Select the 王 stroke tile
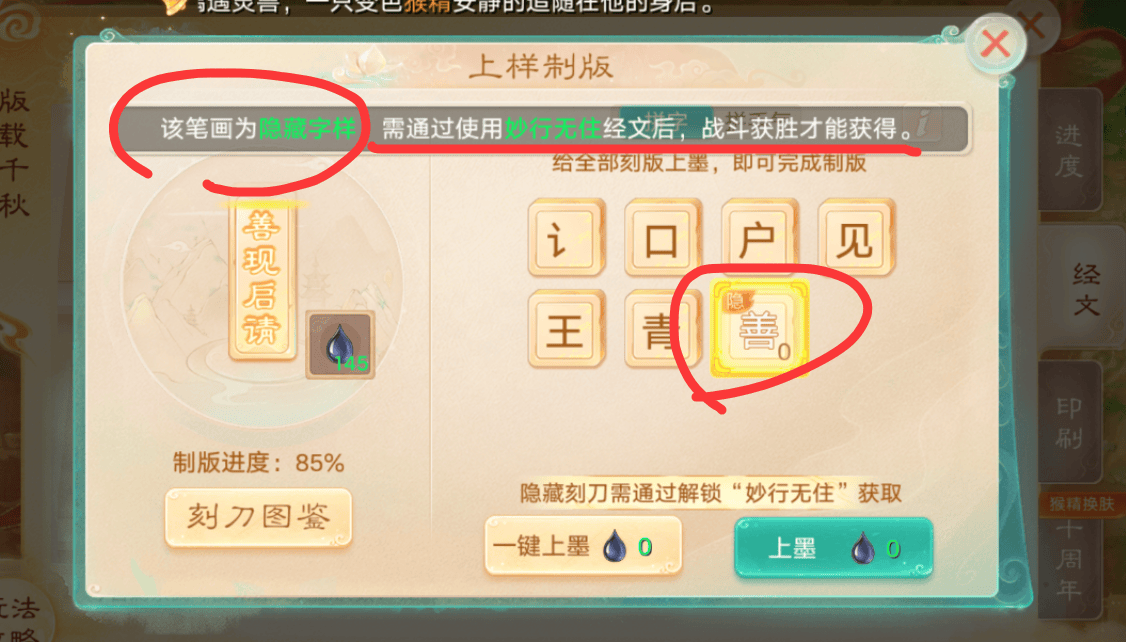 [567, 329]
